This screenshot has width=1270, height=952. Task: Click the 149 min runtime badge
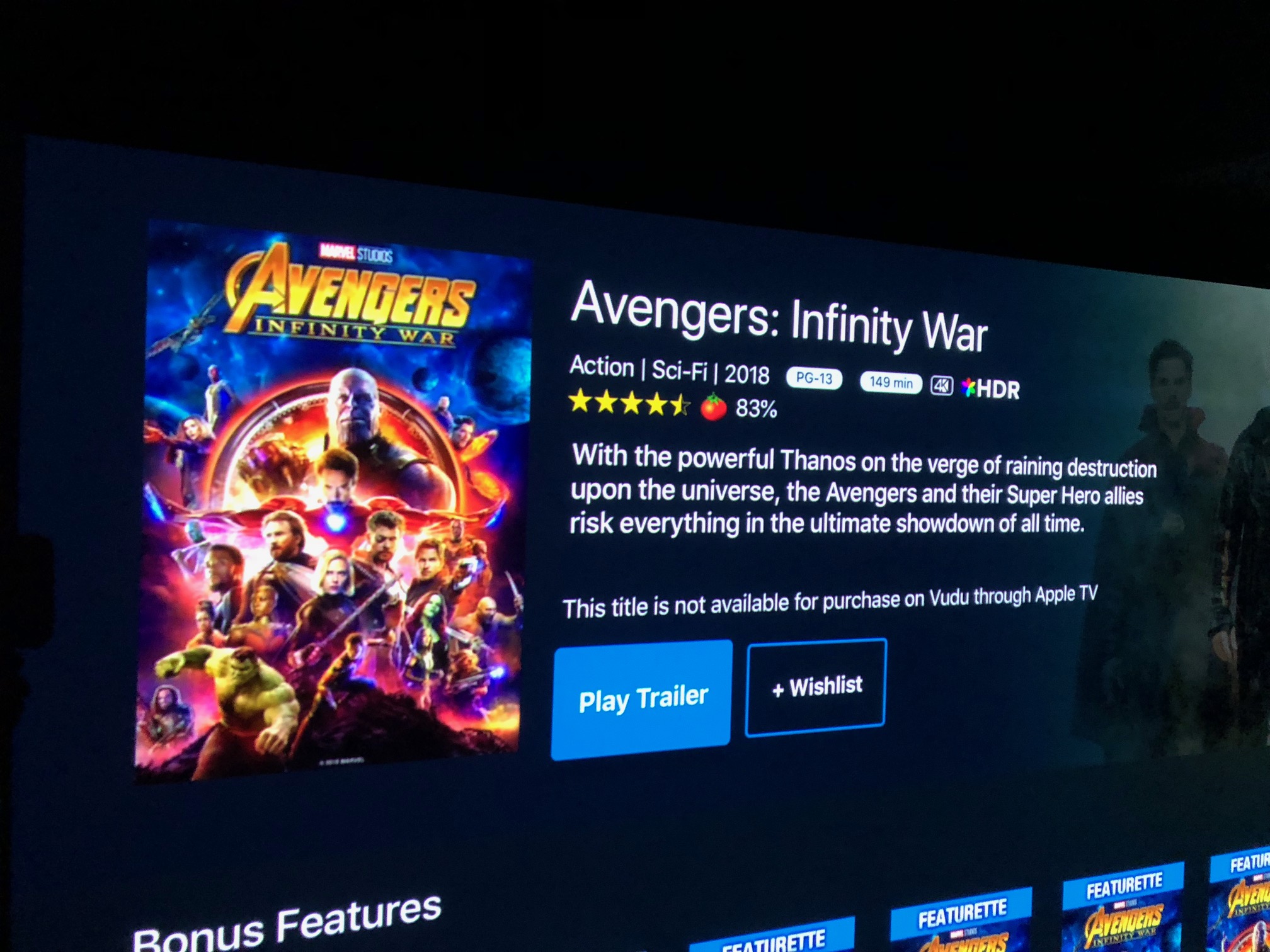coord(891,382)
